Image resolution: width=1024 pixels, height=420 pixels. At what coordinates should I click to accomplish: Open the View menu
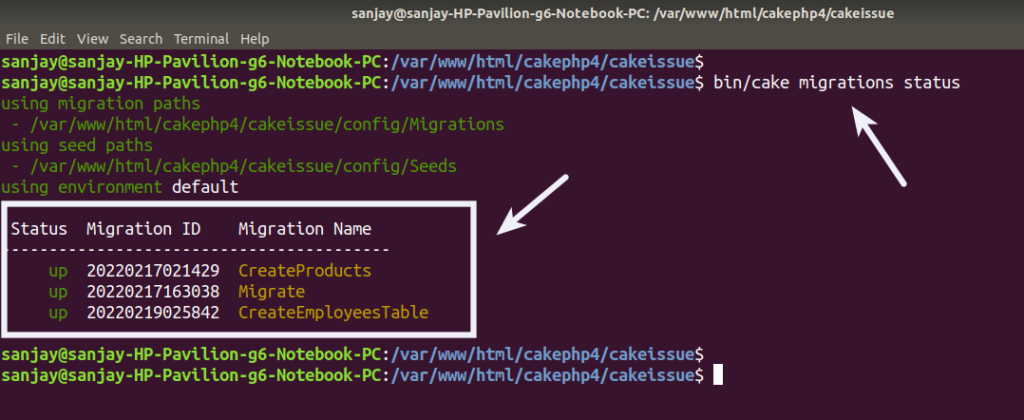point(93,39)
